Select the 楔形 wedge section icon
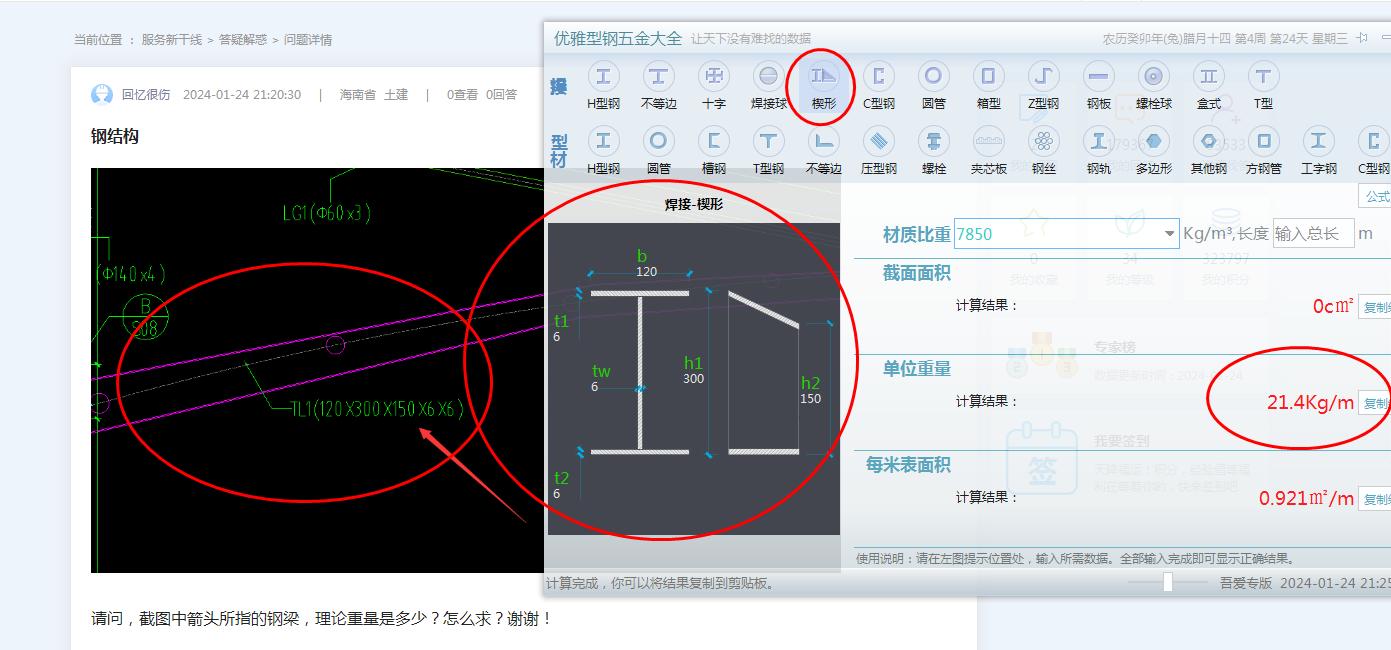Image resolution: width=1391 pixels, height=650 pixels. [823, 85]
